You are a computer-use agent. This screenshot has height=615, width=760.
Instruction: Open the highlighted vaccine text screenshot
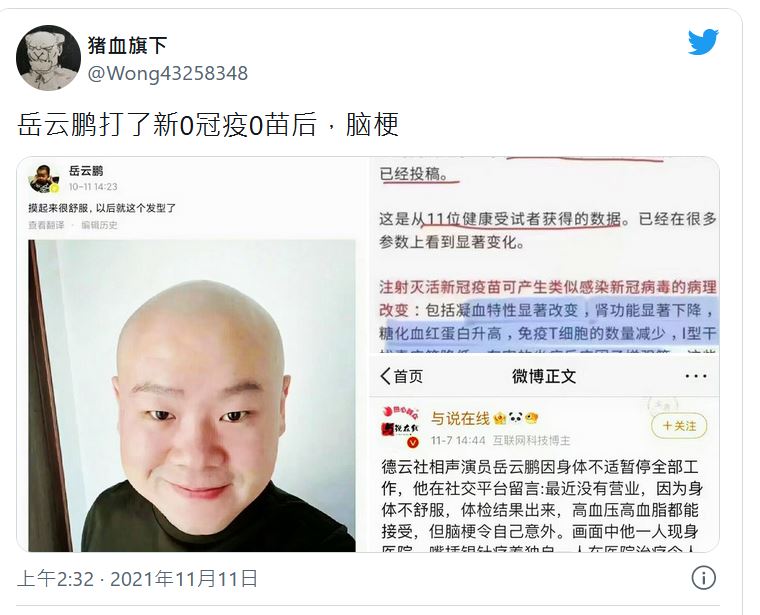pos(545,255)
